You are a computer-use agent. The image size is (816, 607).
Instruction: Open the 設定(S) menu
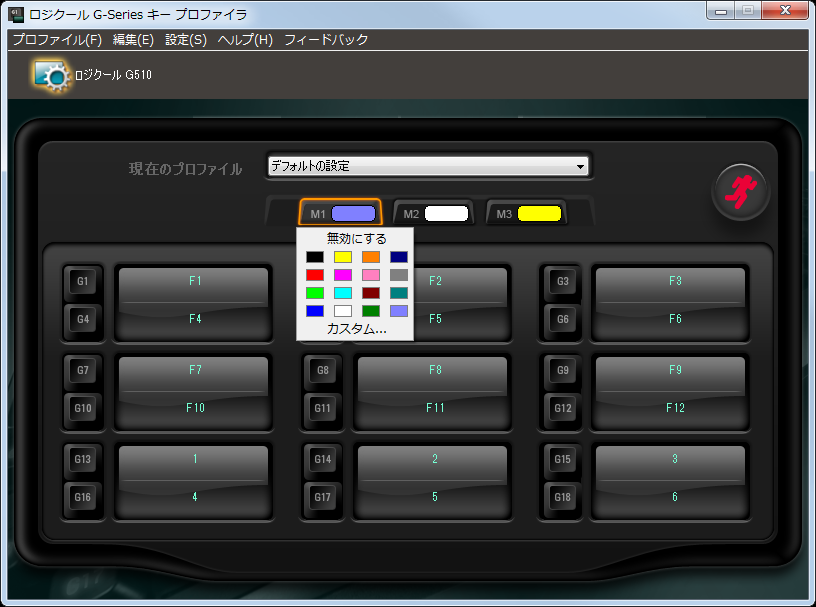click(x=186, y=40)
